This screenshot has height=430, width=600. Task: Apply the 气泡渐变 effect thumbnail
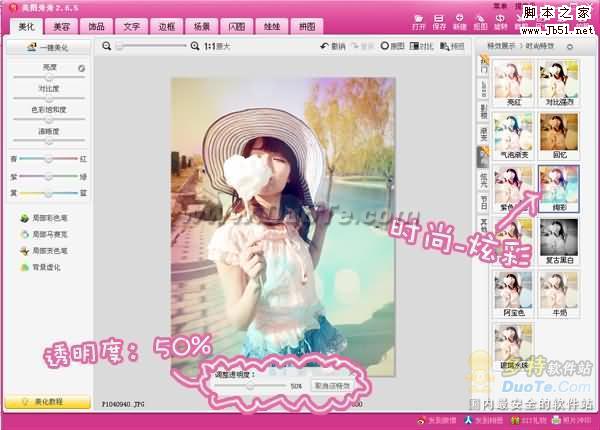[x=513, y=136]
